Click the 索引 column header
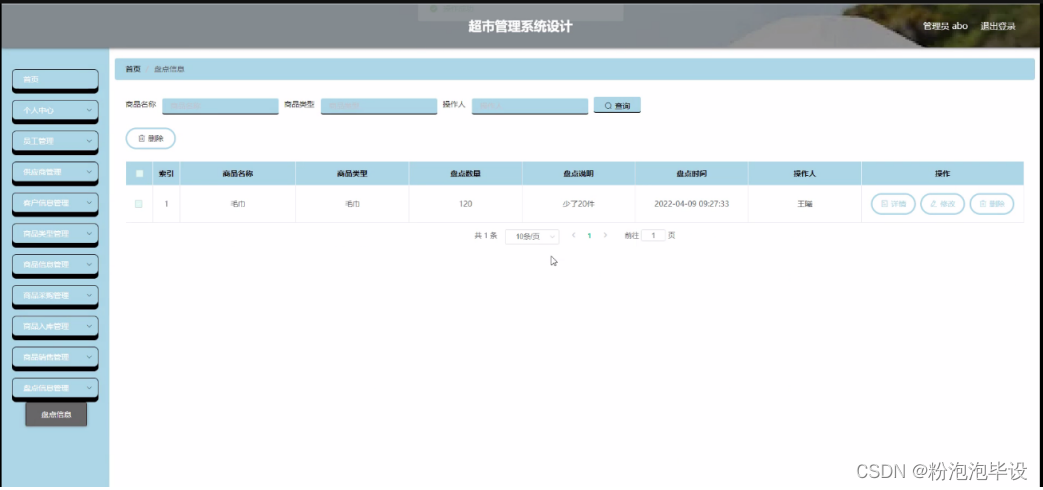 click(166, 174)
